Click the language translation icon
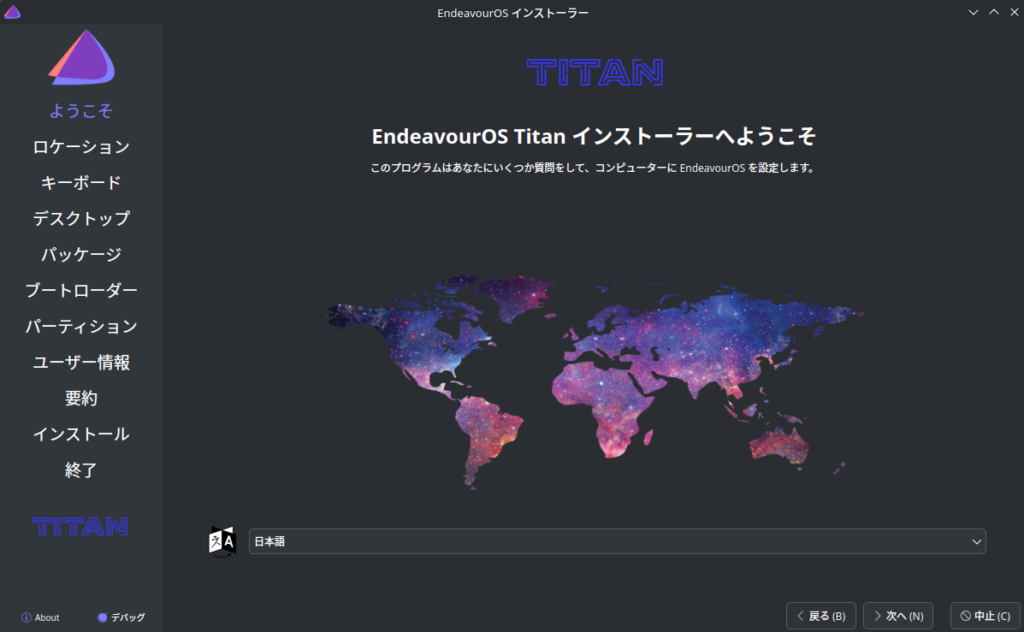Image resolution: width=1024 pixels, height=632 pixels. click(x=221, y=541)
